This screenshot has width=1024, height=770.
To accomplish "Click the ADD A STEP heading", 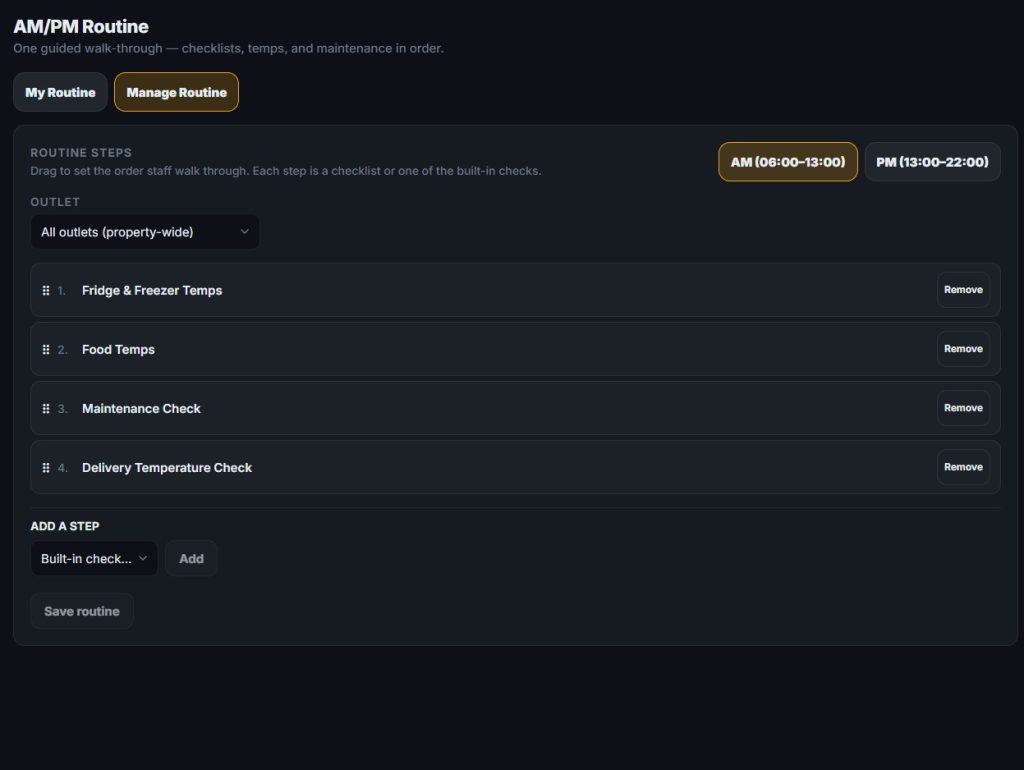I will [x=65, y=526].
